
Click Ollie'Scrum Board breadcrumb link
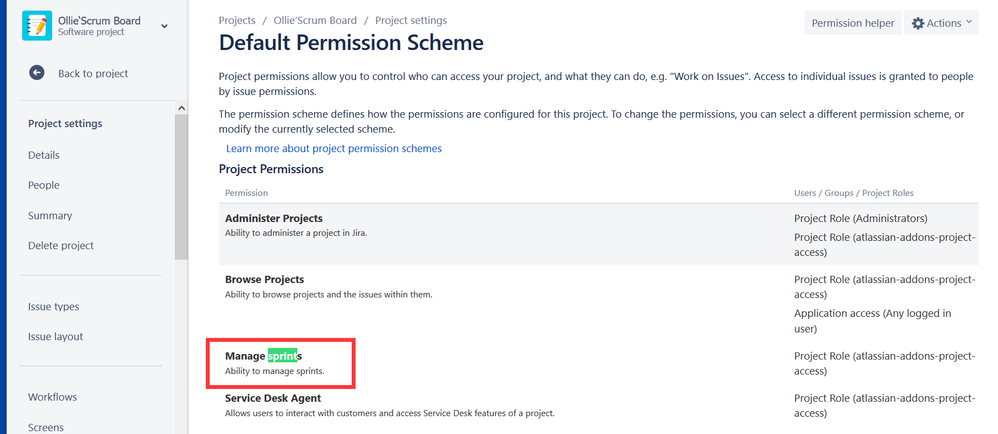click(x=315, y=20)
